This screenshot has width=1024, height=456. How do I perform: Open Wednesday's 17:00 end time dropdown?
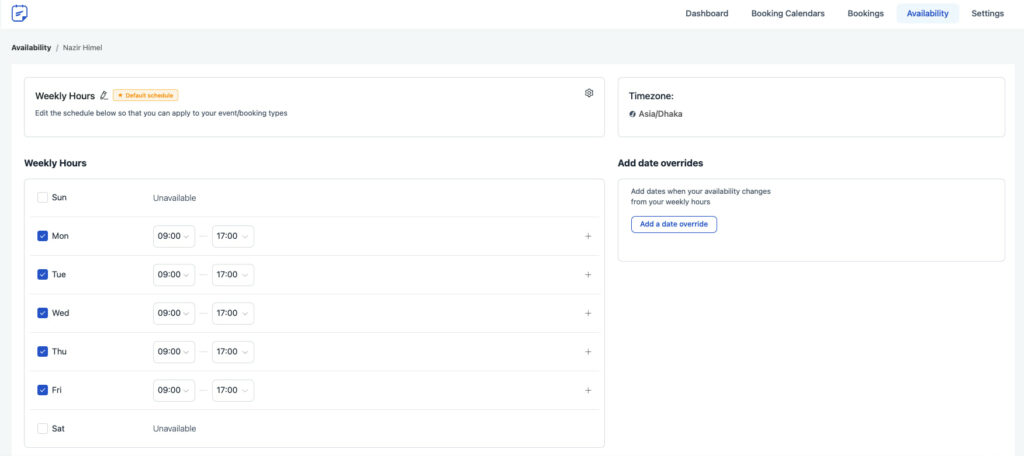pos(233,313)
